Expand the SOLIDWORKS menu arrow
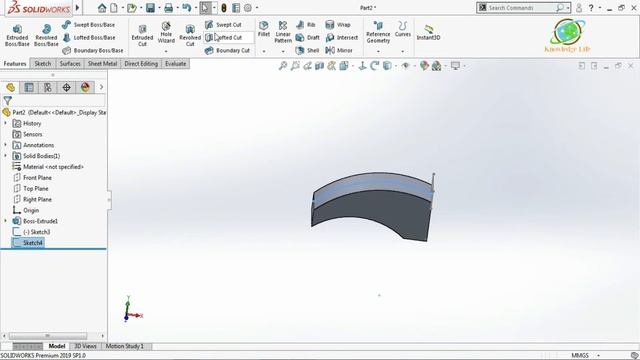Viewport: 640px width, 360px height. (x=78, y=8)
